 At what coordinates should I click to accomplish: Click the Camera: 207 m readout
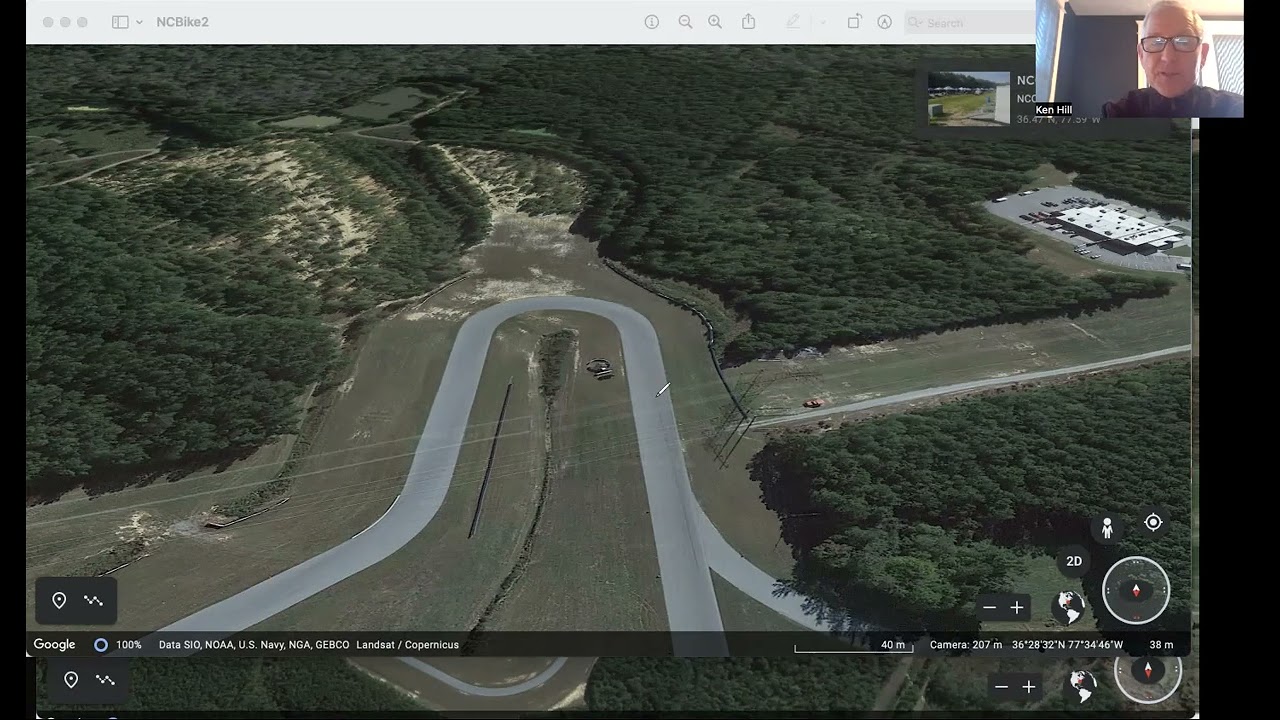coord(966,645)
